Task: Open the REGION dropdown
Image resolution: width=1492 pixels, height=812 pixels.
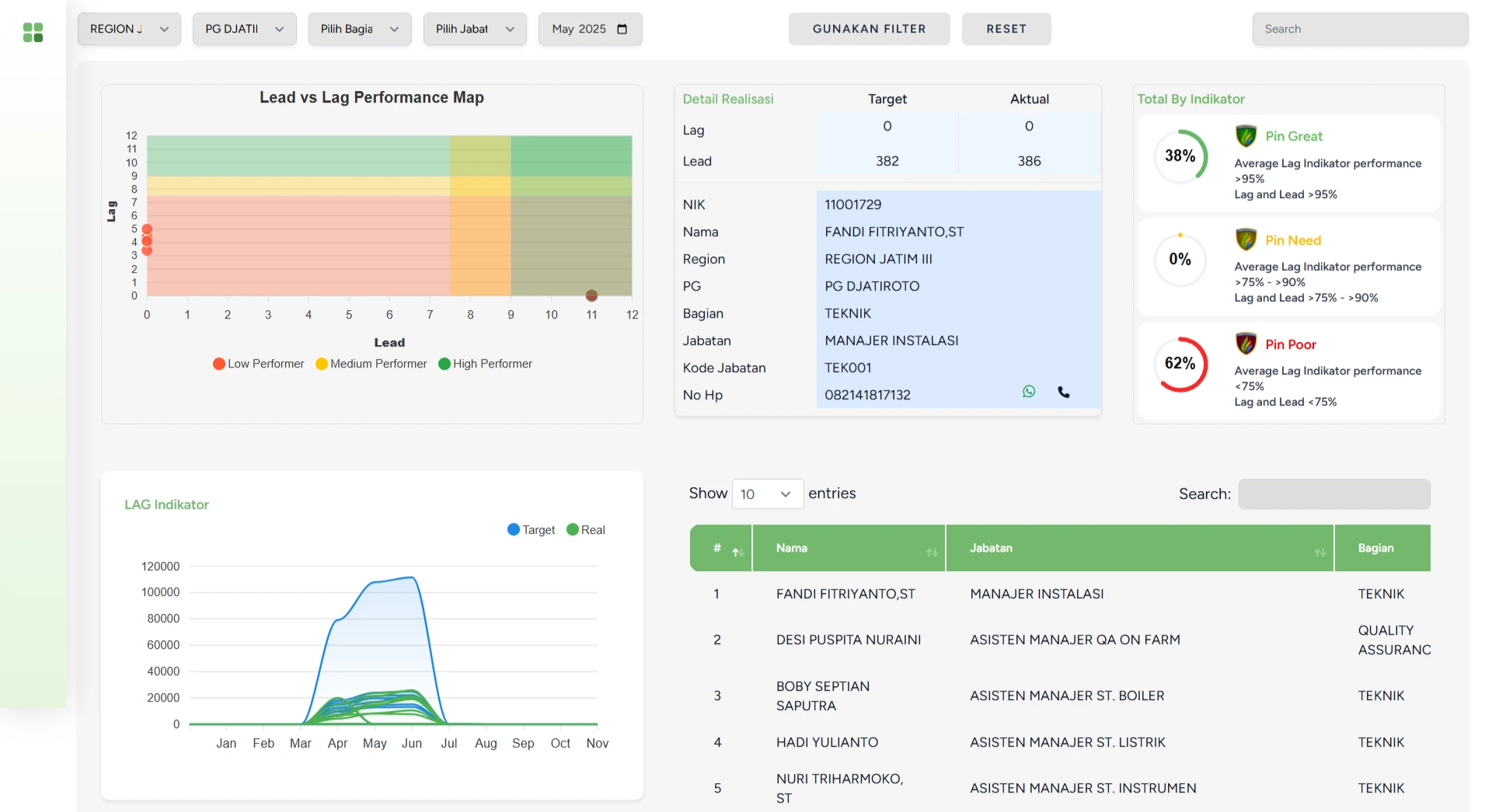Action: click(128, 29)
